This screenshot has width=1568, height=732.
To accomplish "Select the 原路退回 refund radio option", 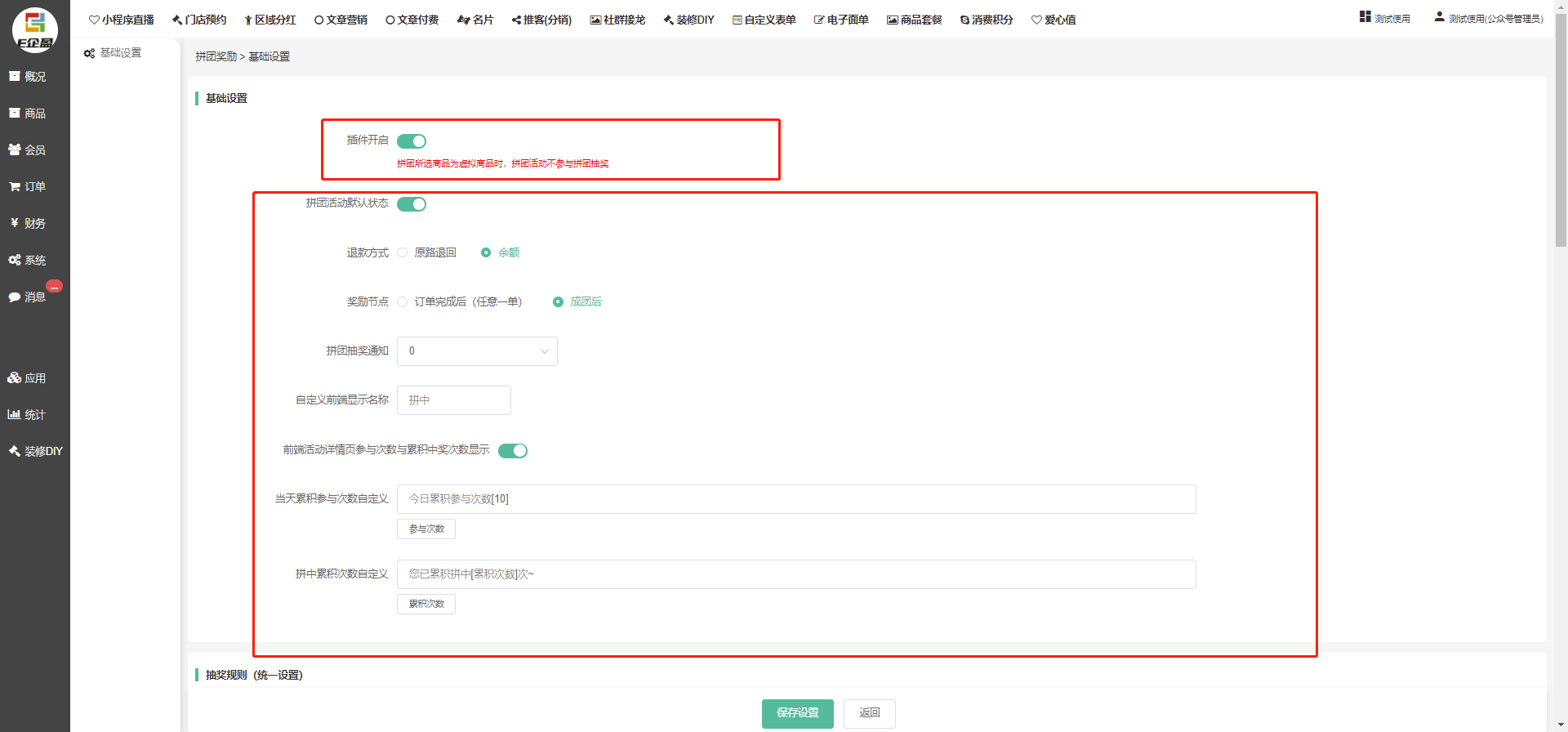I will pos(403,253).
